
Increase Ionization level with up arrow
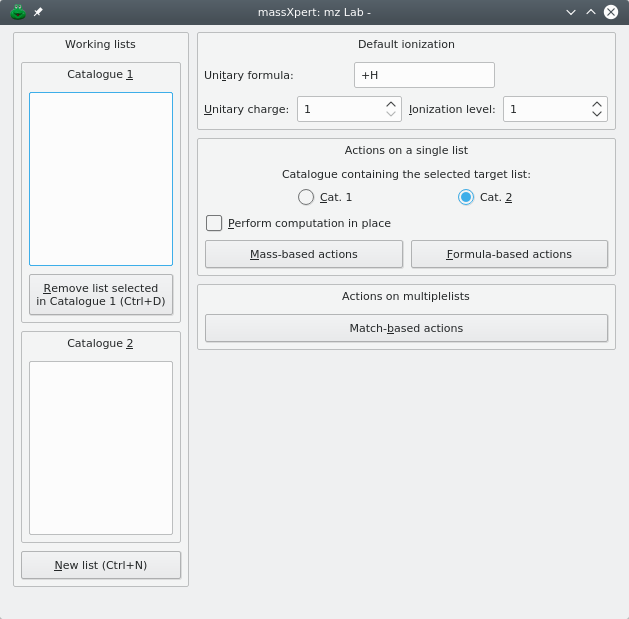pyautogui.click(x=597, y=103)
